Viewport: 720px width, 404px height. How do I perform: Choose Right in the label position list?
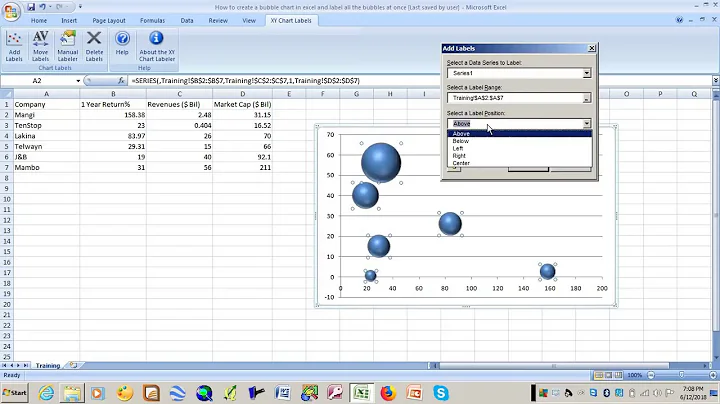point(520,156)
